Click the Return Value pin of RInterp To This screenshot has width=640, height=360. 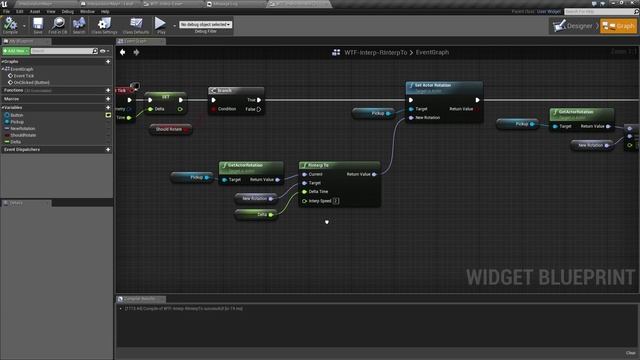[x=374, y=174]
